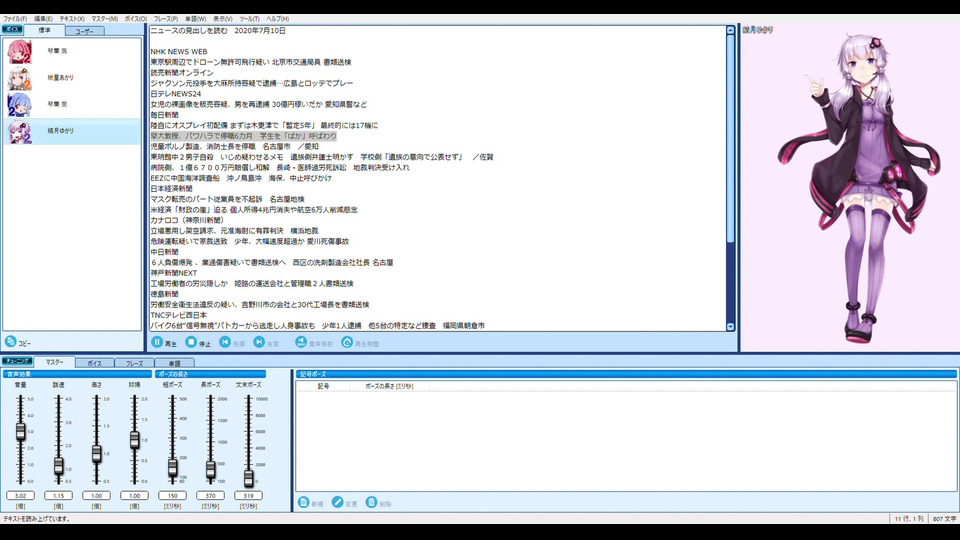960x540 pixels.
Task: Click the text editor scroll down arrow
Action: [730, 327]
